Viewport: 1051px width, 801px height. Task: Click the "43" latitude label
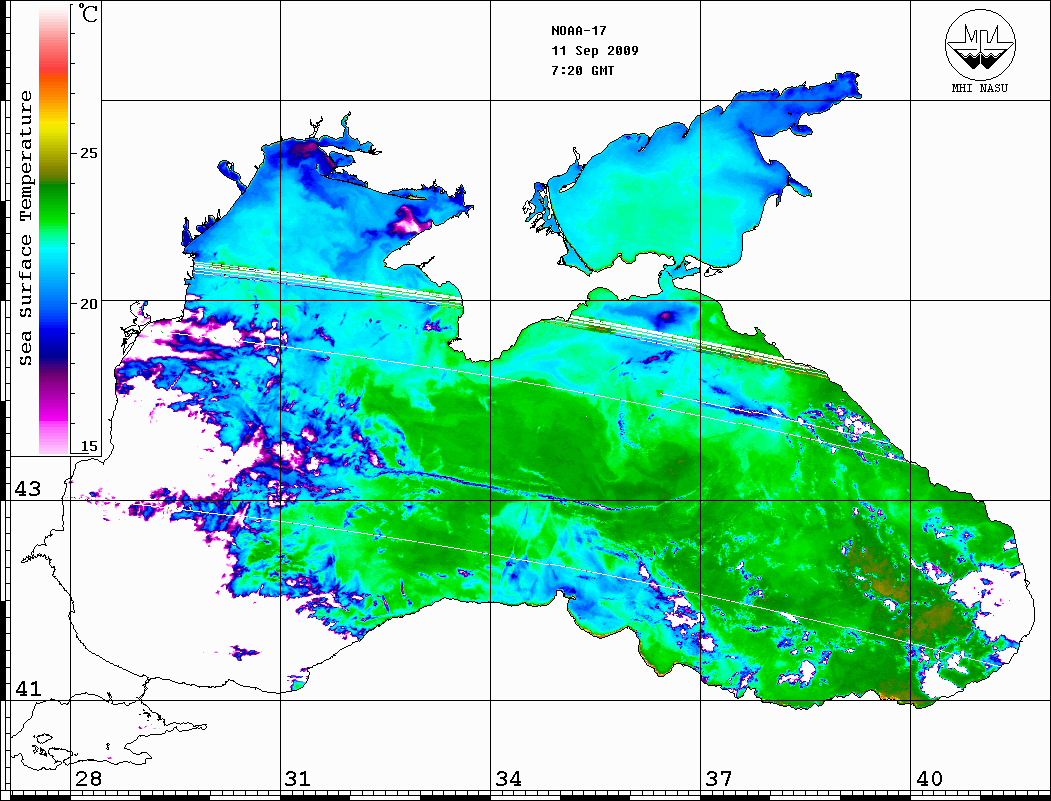click(28, 489)
